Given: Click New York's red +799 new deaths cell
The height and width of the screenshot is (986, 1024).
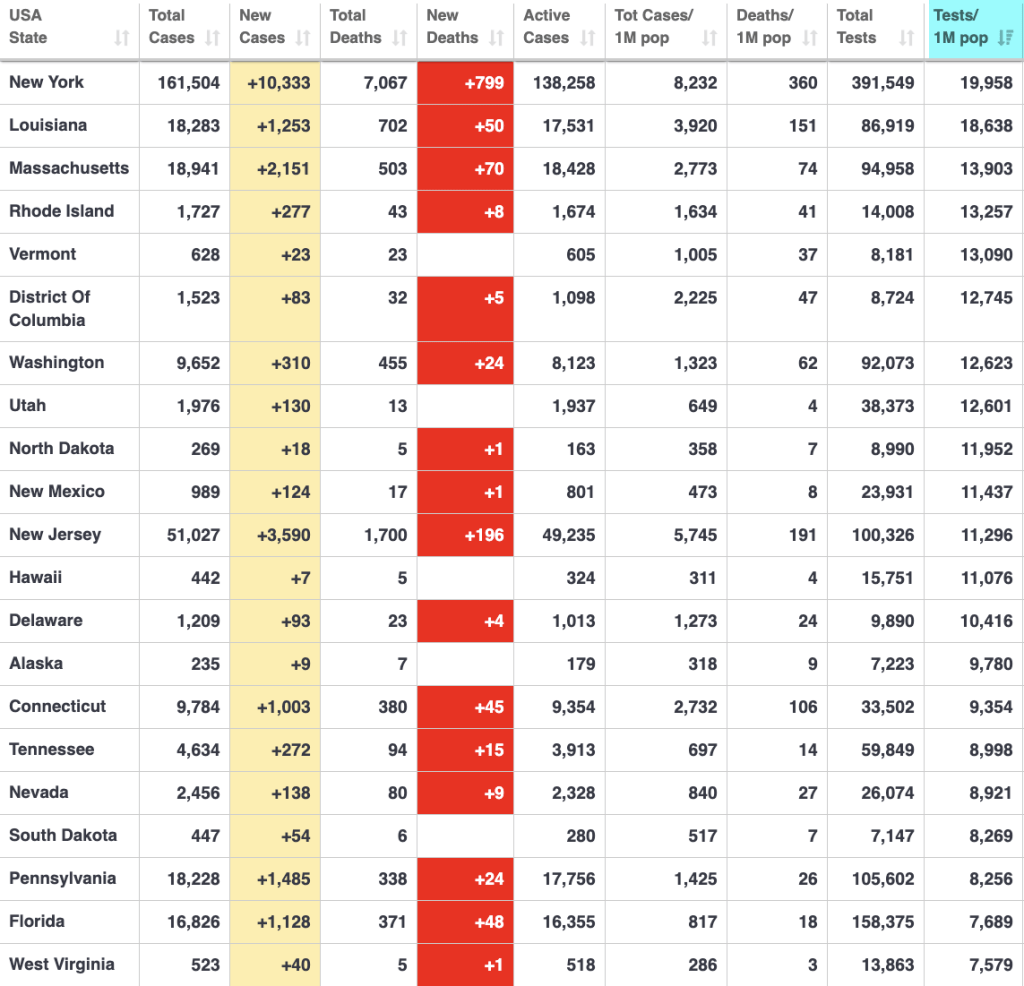Looking at the screenshot, I should (x=465, y=83).
